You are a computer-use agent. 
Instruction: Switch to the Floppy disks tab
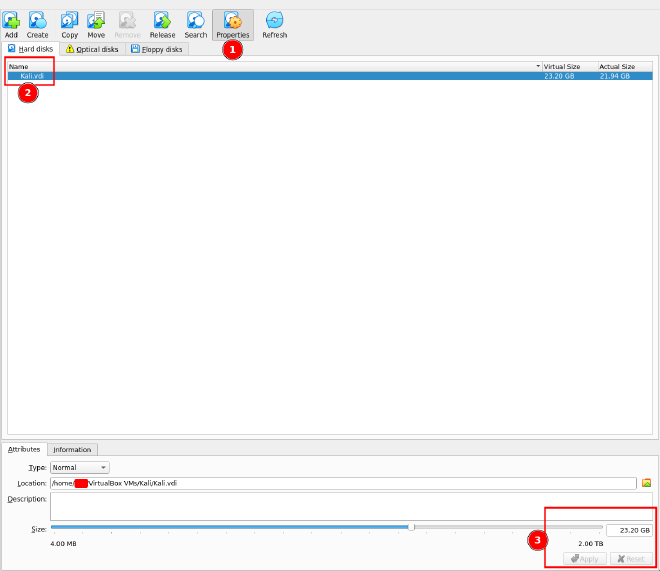coord(156,49)
